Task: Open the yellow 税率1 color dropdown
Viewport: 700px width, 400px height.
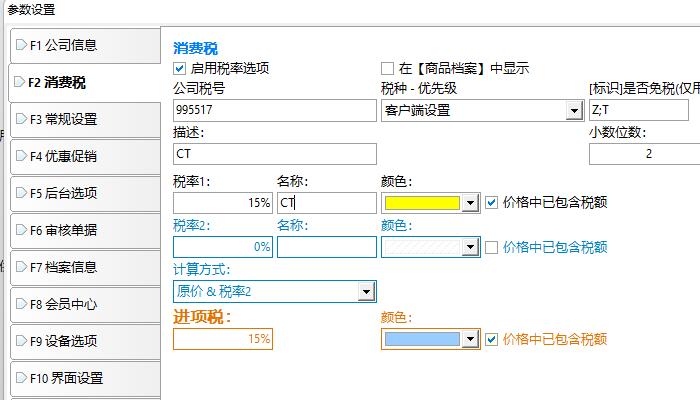Action: click(x=430, y=203)
